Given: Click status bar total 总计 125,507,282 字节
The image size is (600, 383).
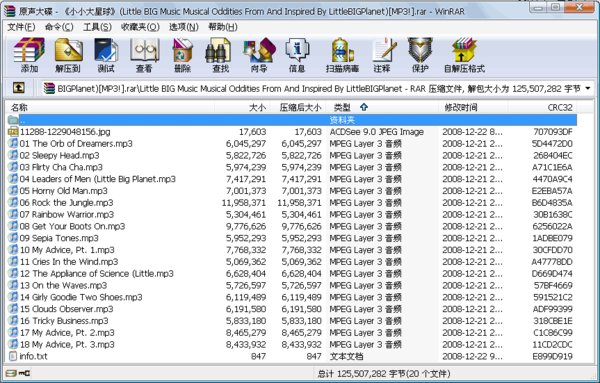Looking at the screenshot, I should 361,373.
